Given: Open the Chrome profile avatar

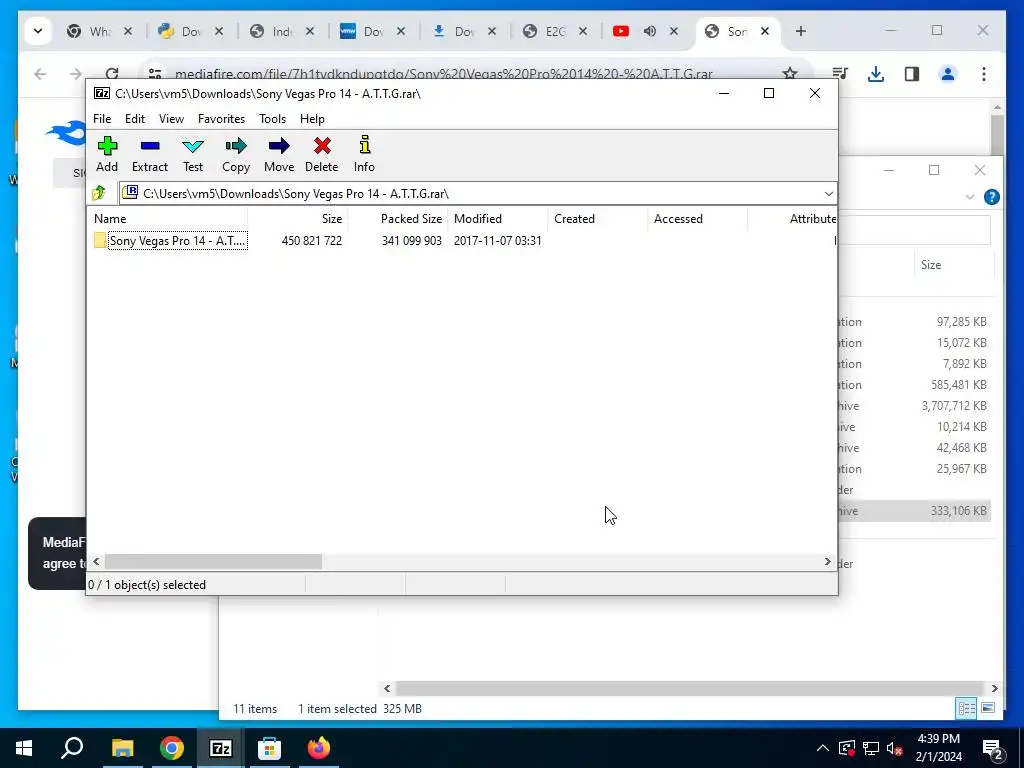Looking at the screenshot, I should tap(948, 74).
